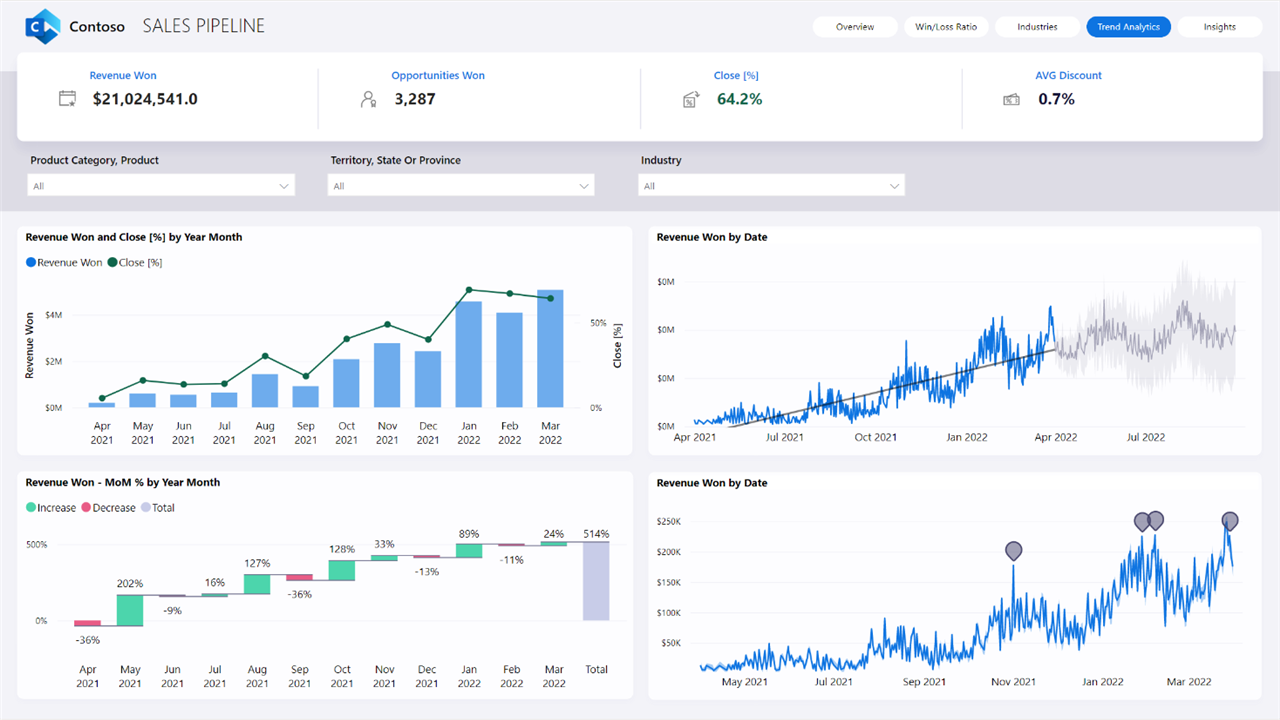The height and width of the screenshot is (720, 1280).
Task: Click the 127% Aug 2021 waterfall bar
Action: 257,584
